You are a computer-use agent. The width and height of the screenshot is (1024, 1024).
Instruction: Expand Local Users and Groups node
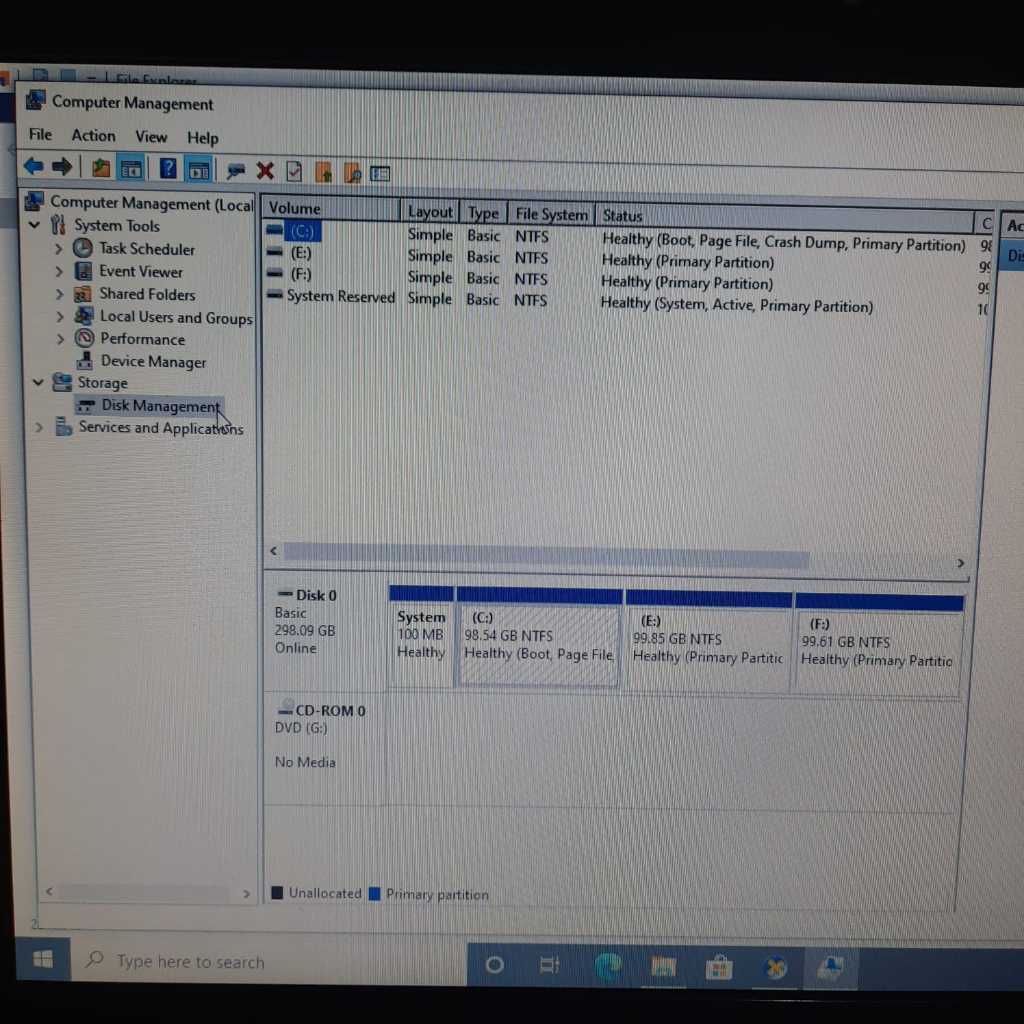coord(60,317)
